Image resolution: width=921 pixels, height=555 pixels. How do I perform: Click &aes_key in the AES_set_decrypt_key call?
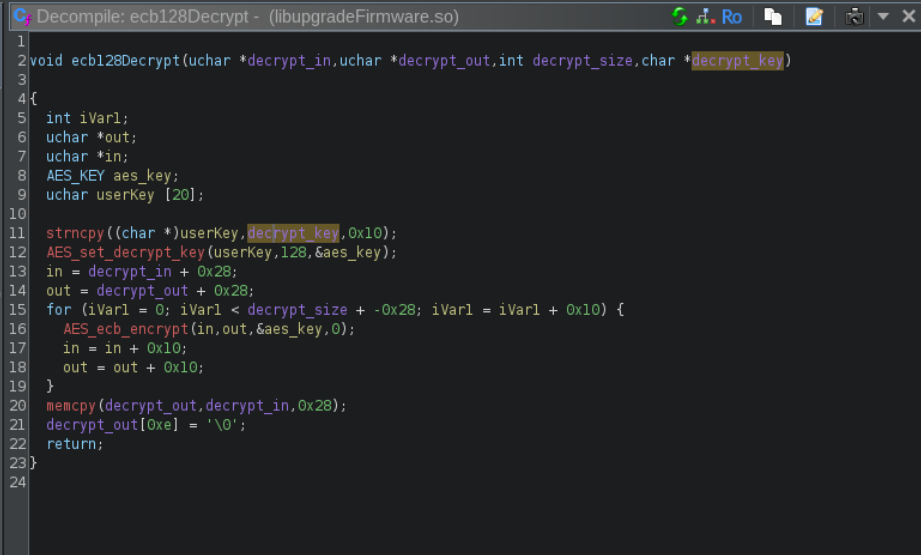[x=348, y=253]
